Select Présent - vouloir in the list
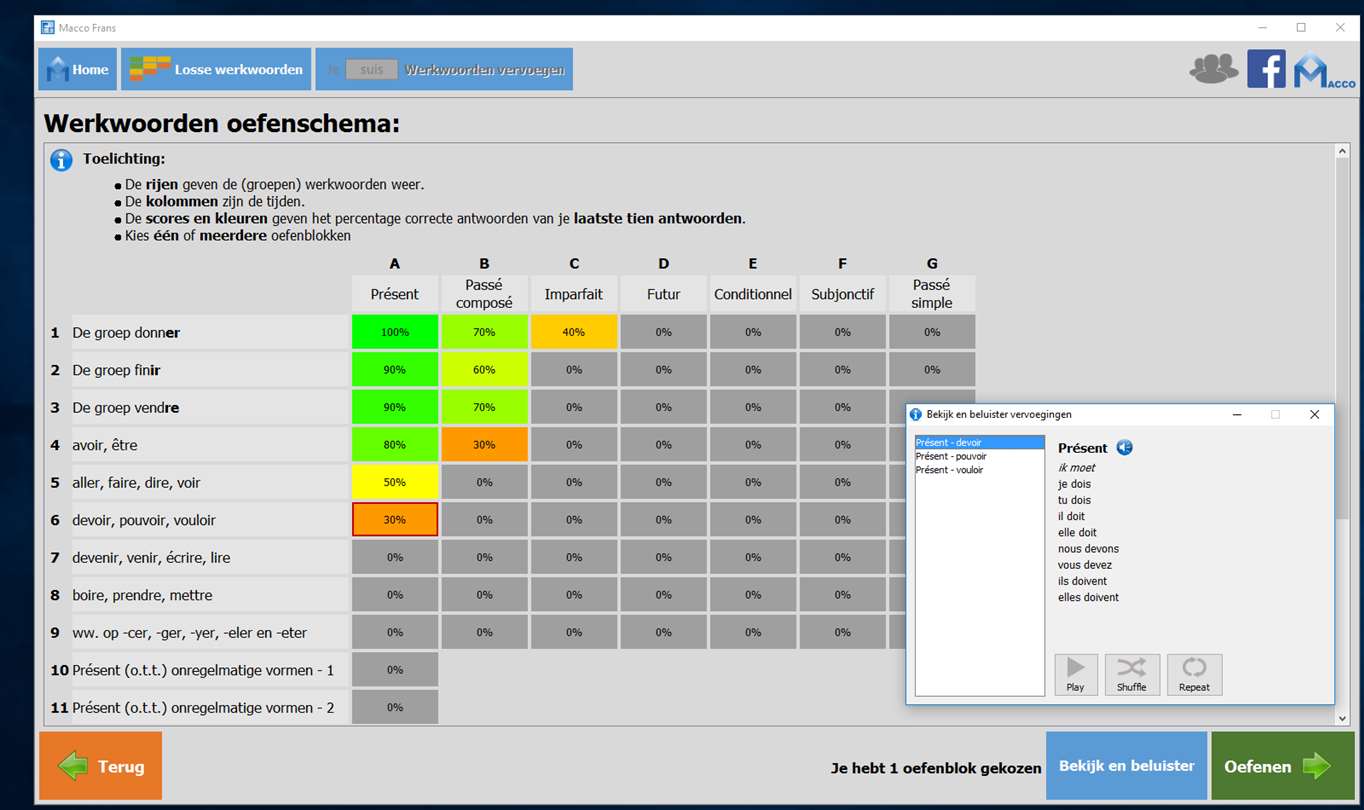Viewport: 1364px width, 810px height. tap(980, 470)
